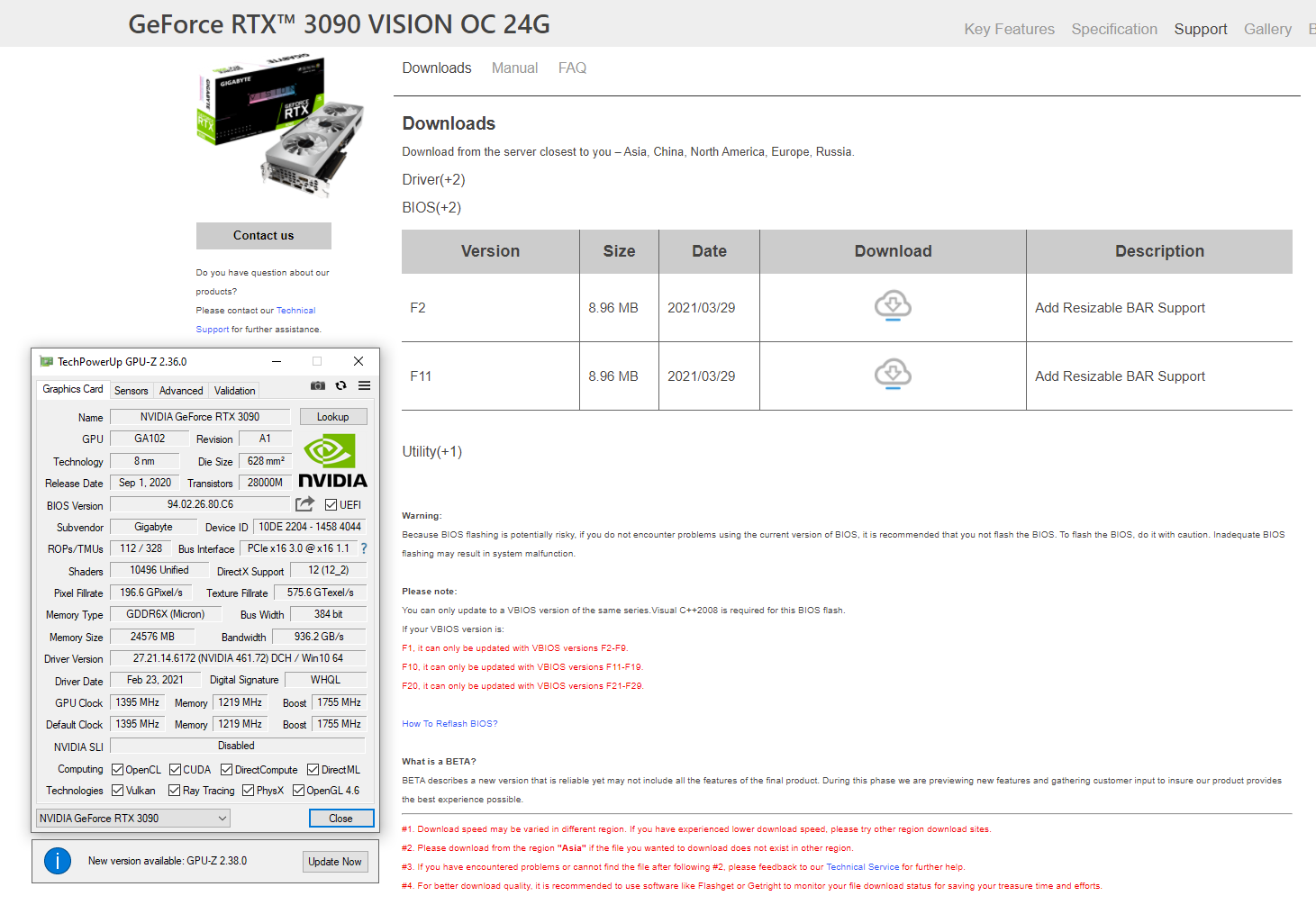The width and height of the screenshot is (1316, 914).
Task: Open the Technical Support link under Contact us
Action: point(295,311)
